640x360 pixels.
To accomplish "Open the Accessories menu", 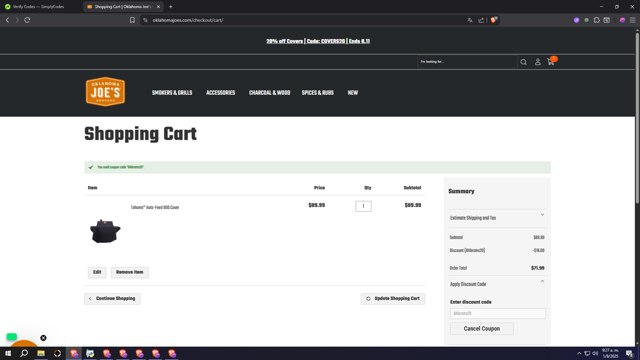I will tap(220, 93).
